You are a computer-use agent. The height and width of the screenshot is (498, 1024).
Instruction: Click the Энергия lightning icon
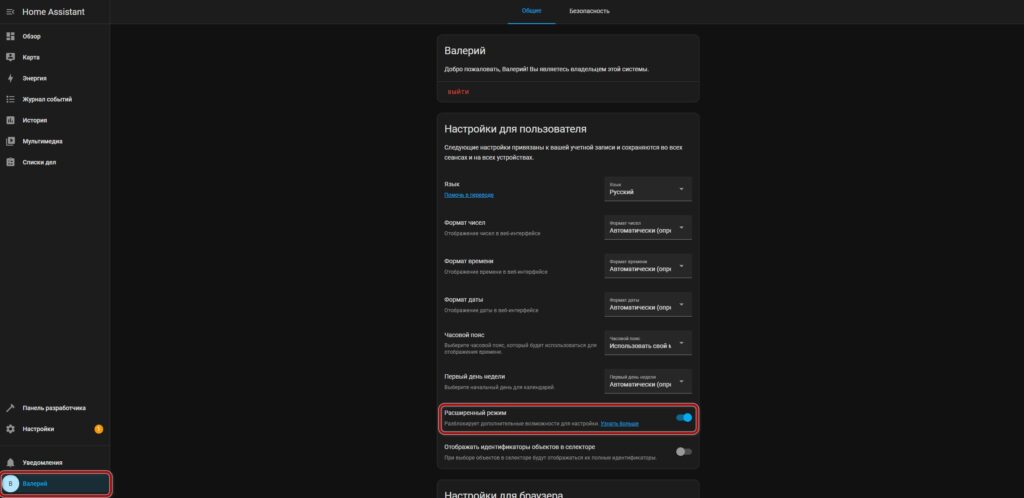coord(10,78)
